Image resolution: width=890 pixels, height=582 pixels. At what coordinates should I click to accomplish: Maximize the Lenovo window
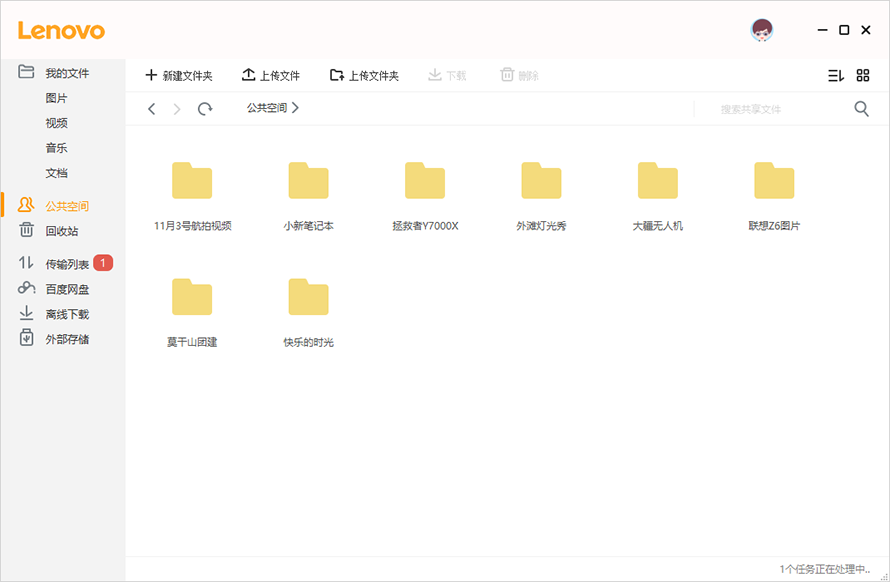[x=844, y=30]
